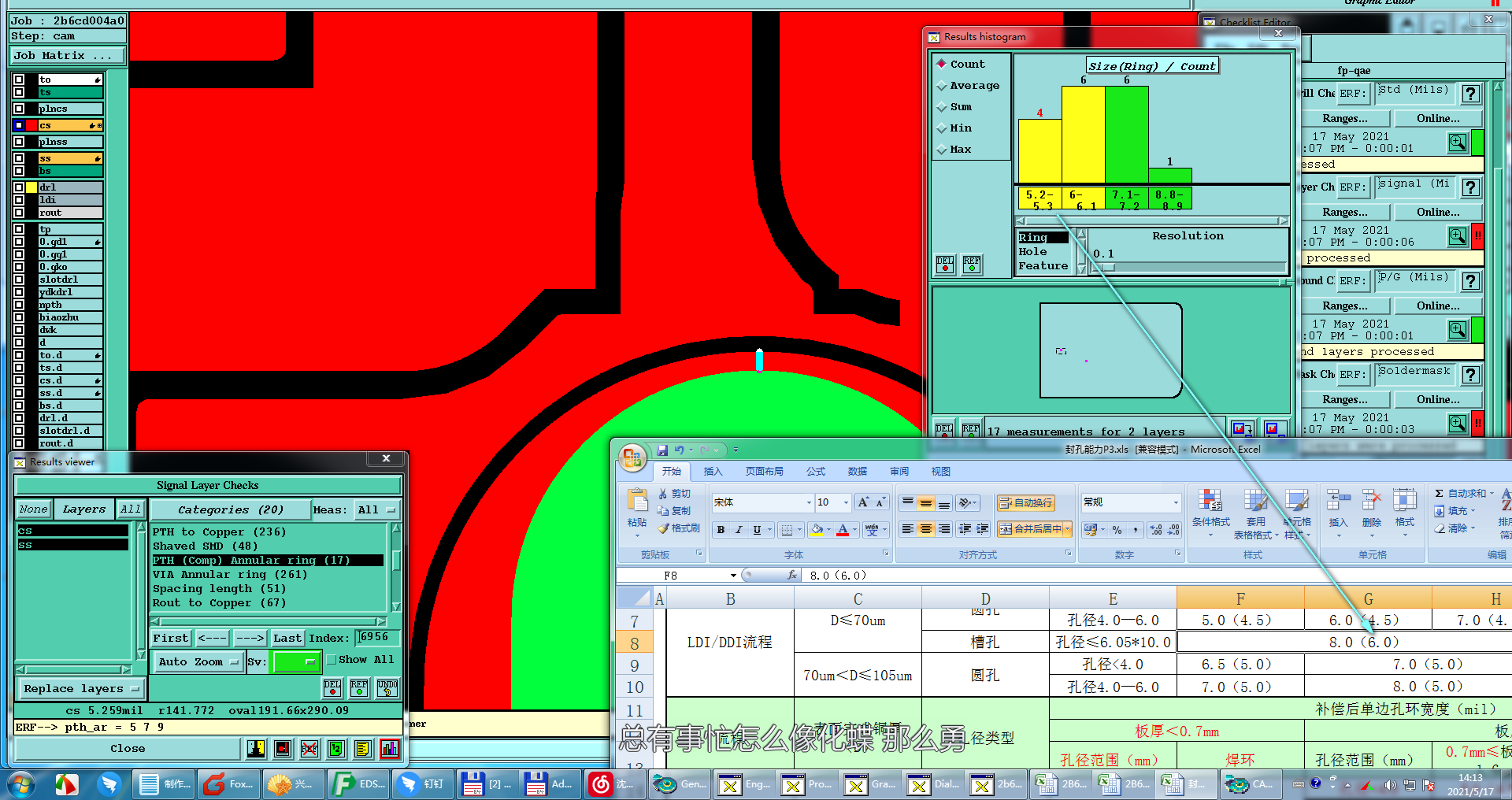Go to next result arrow button
The image size is (1512, 800).
pos(250,638)
